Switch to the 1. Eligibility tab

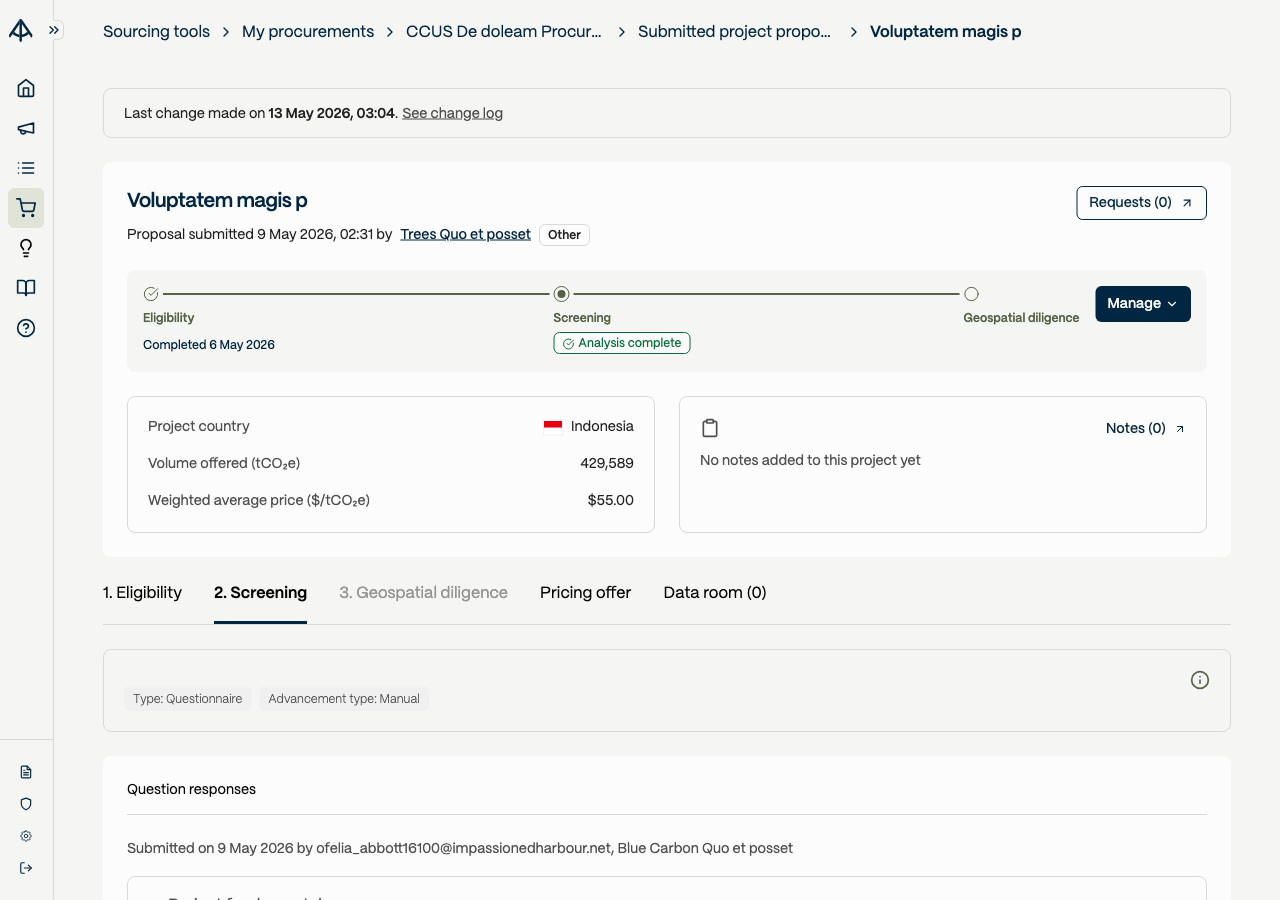coord(142,593)
